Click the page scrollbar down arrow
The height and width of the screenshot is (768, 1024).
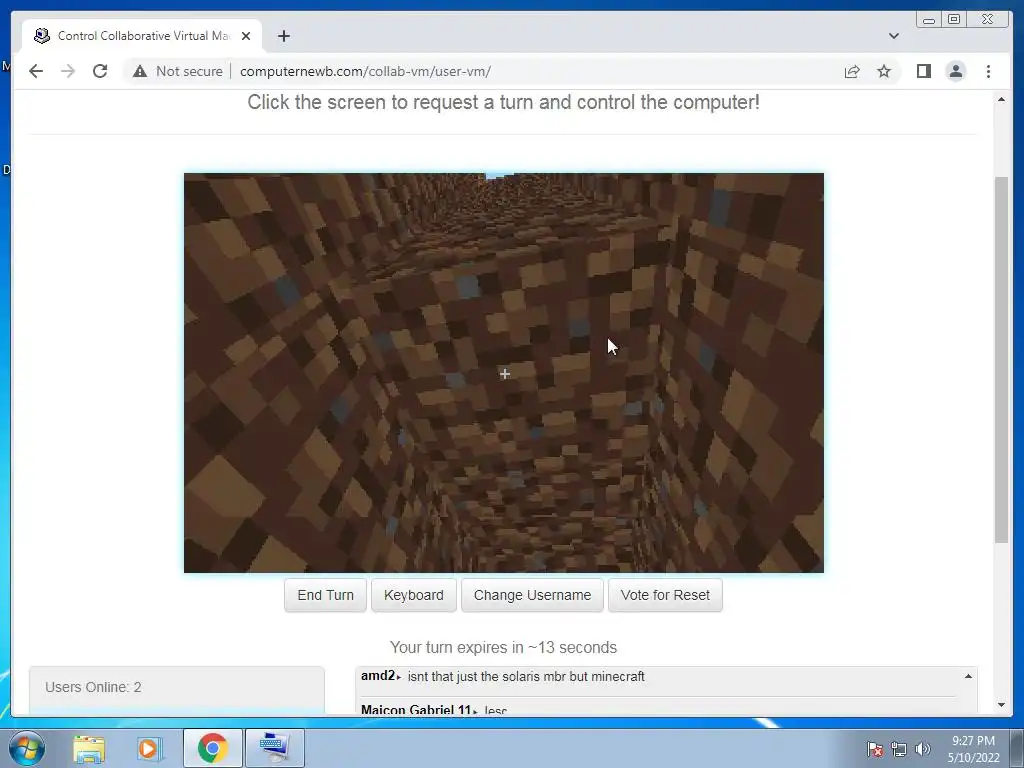1001,705
